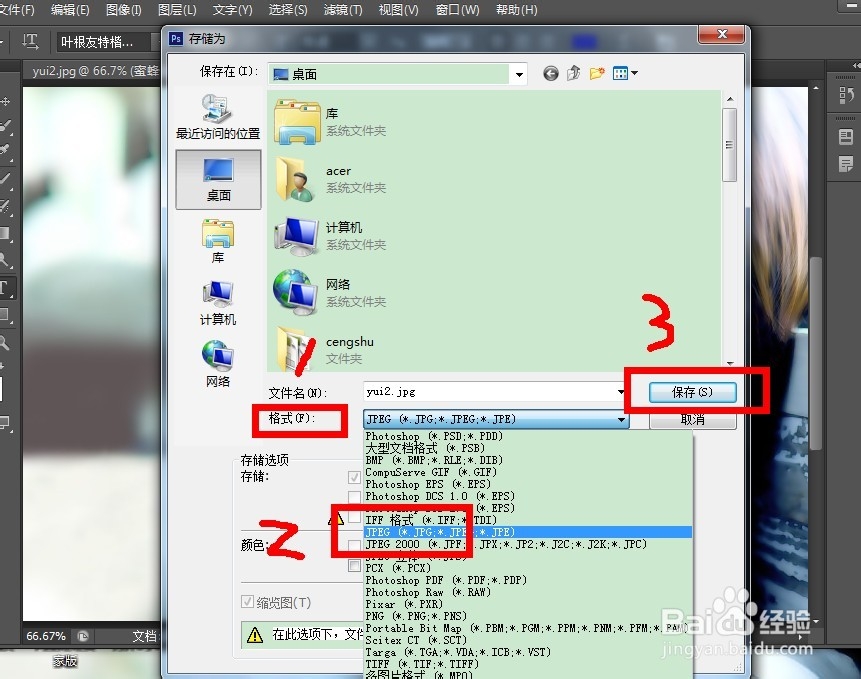Choose PCX (*.PCX) in format list
The width and height of the screenshot is (861, 679).
pyautogui.click(x=527, y=568)
